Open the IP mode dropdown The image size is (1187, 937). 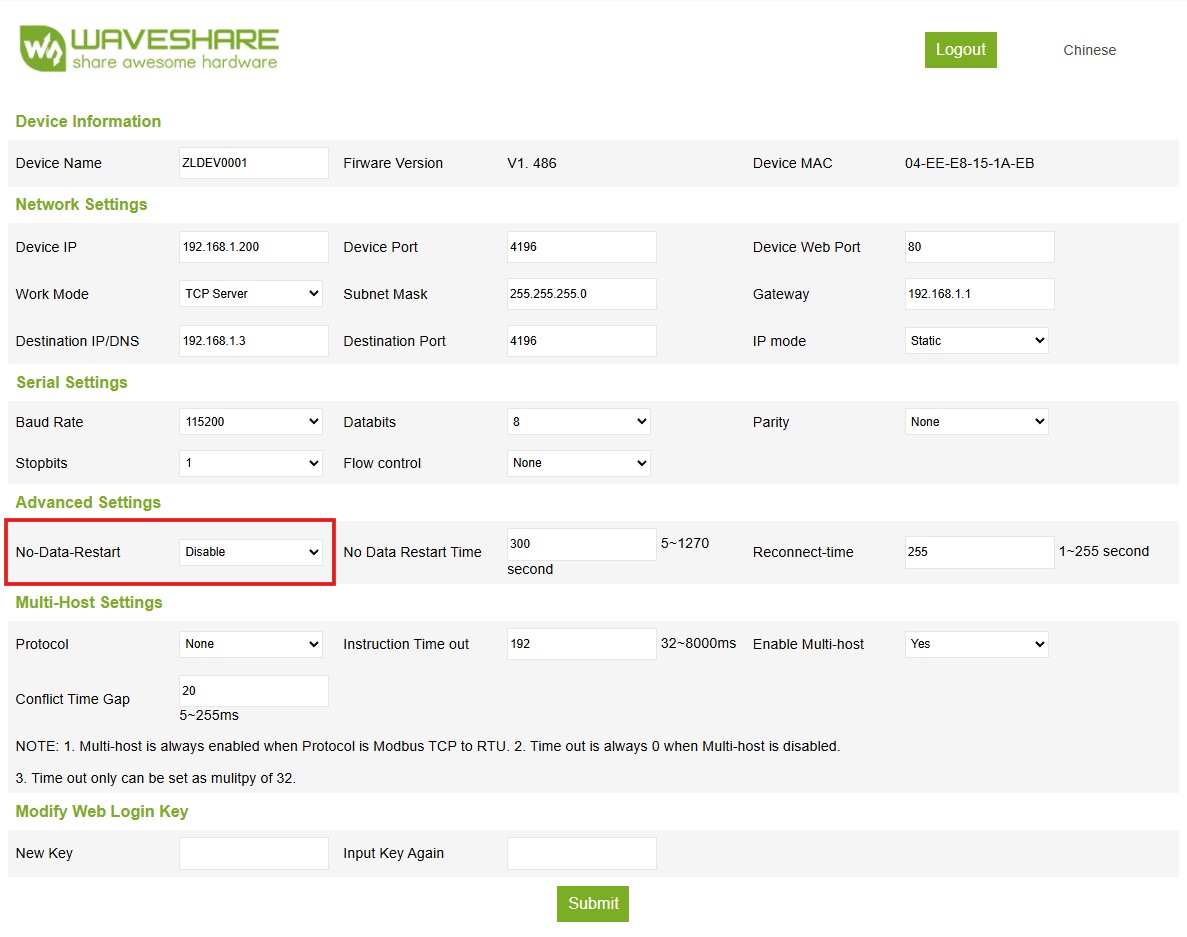[977, 340]
